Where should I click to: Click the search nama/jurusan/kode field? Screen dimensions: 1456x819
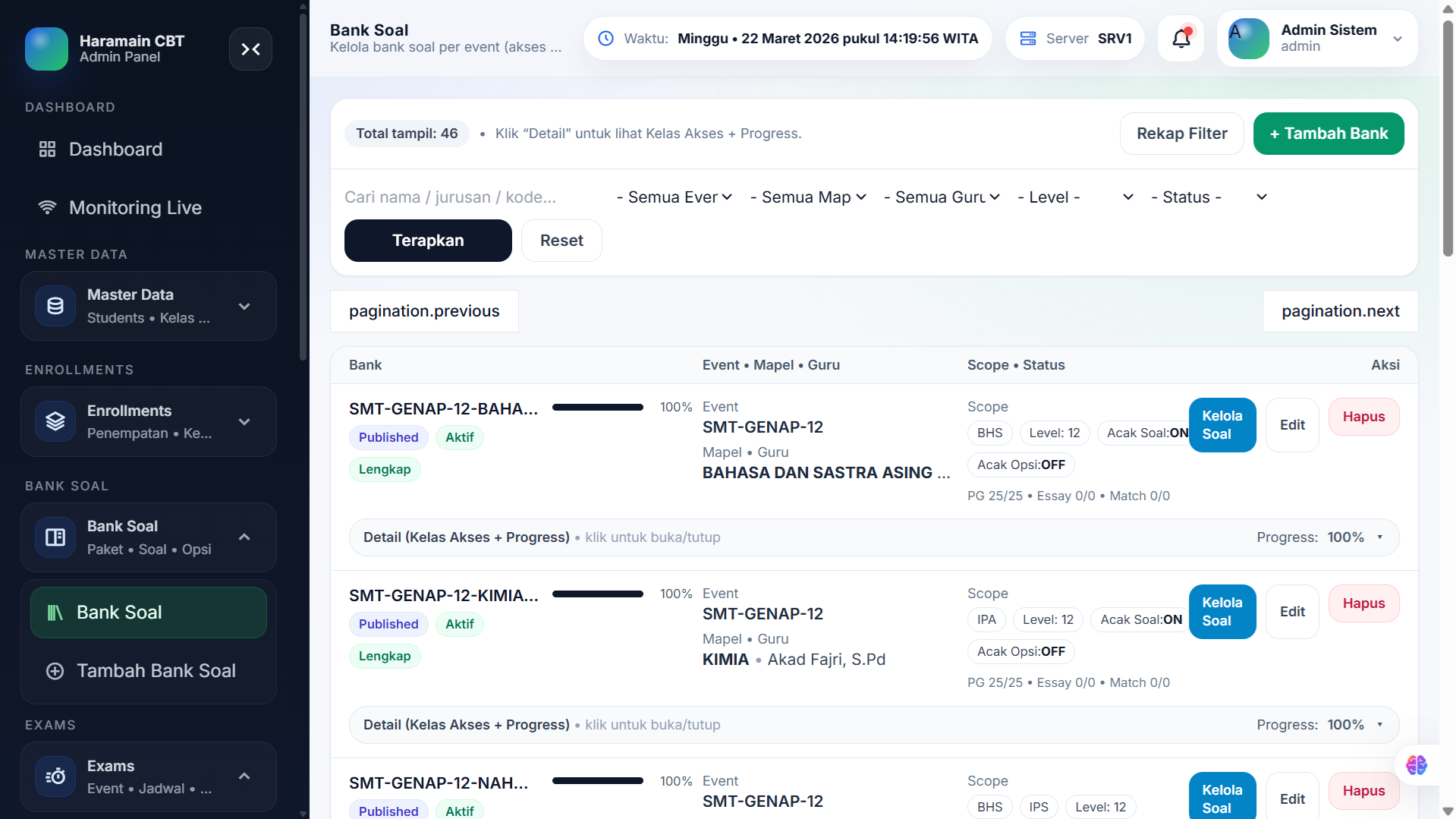click(x=472, y=197)
